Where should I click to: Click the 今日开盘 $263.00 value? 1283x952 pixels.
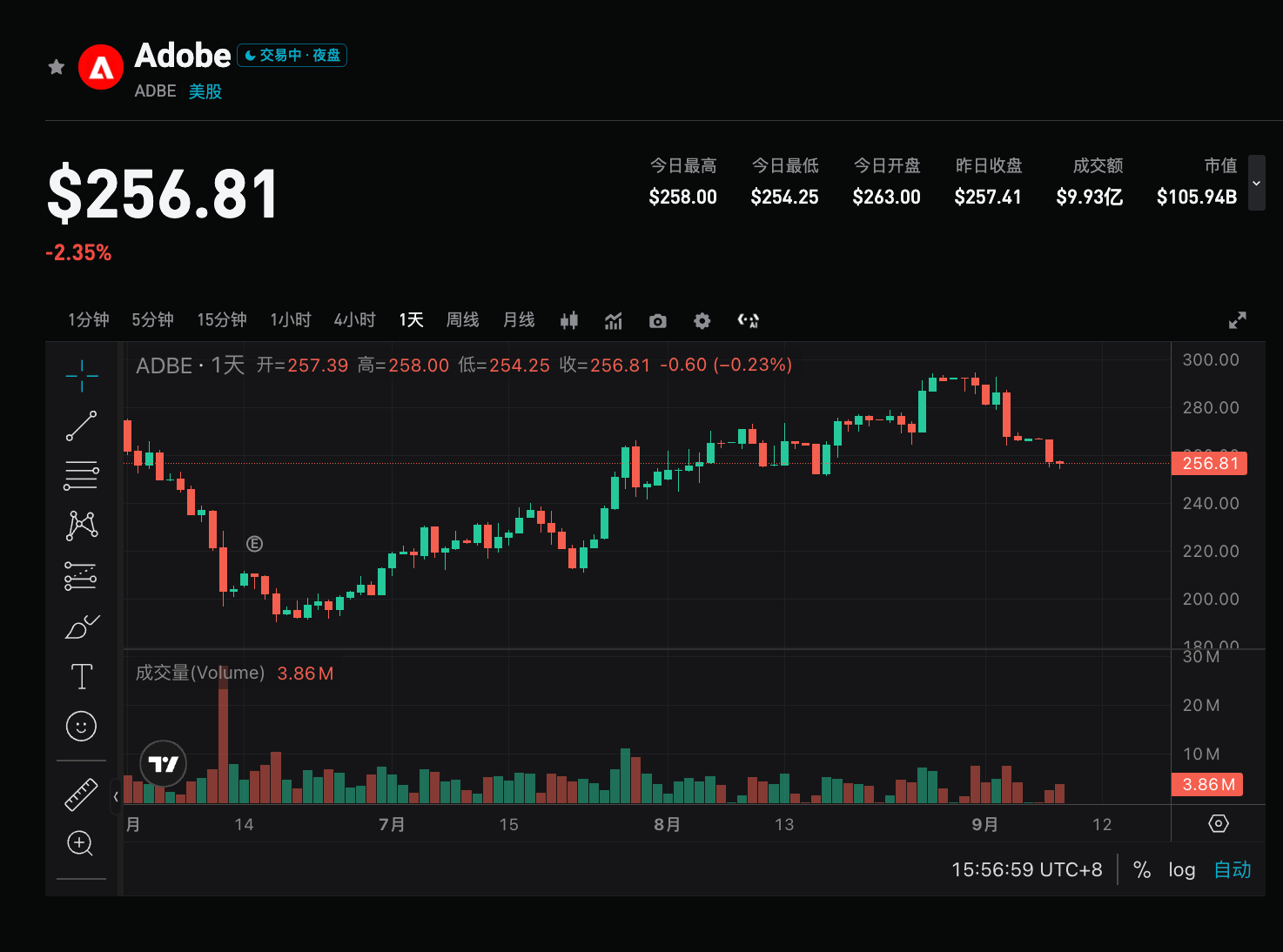click(886, 197)
